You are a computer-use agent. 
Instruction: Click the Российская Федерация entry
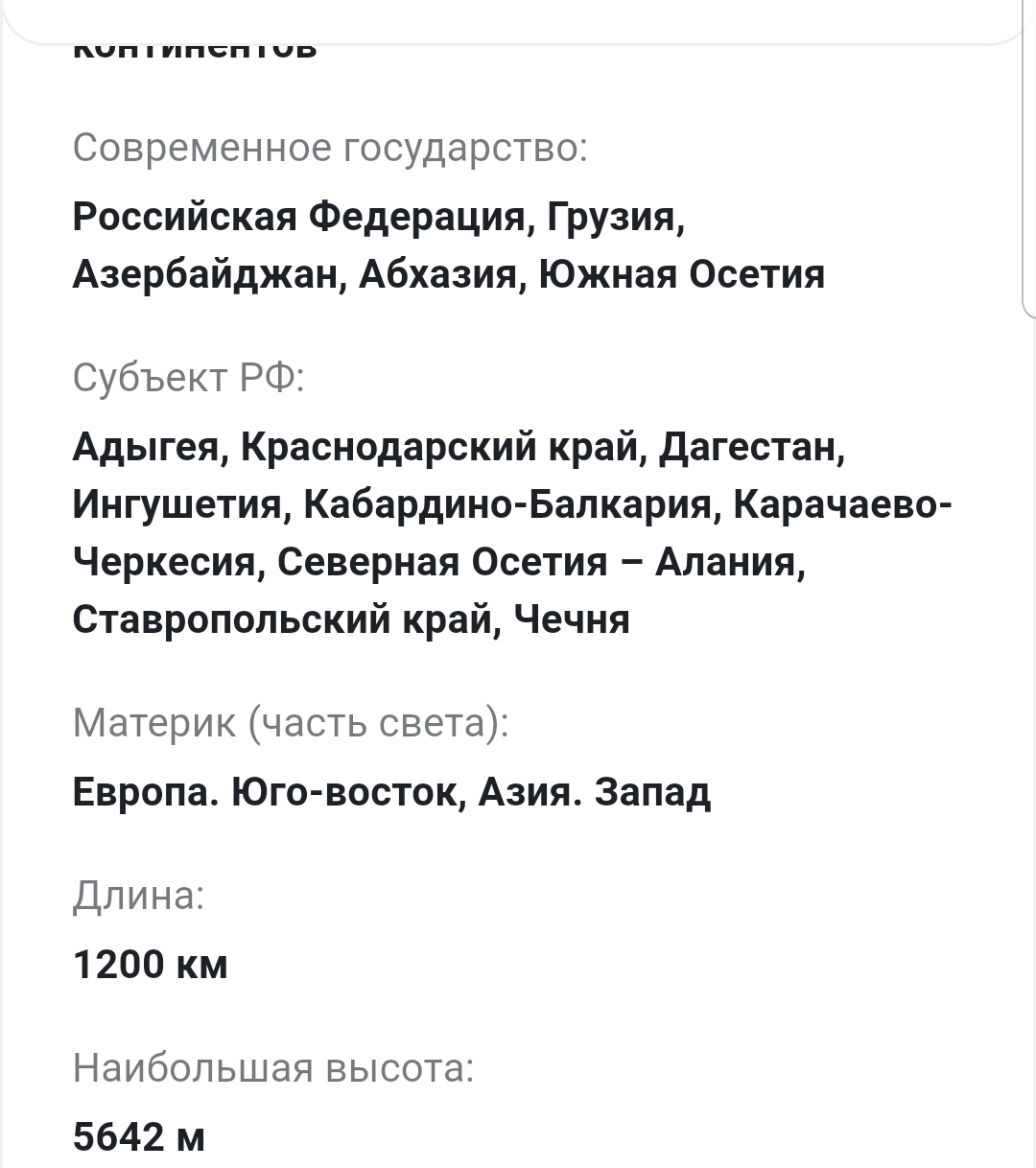(299, 217)
